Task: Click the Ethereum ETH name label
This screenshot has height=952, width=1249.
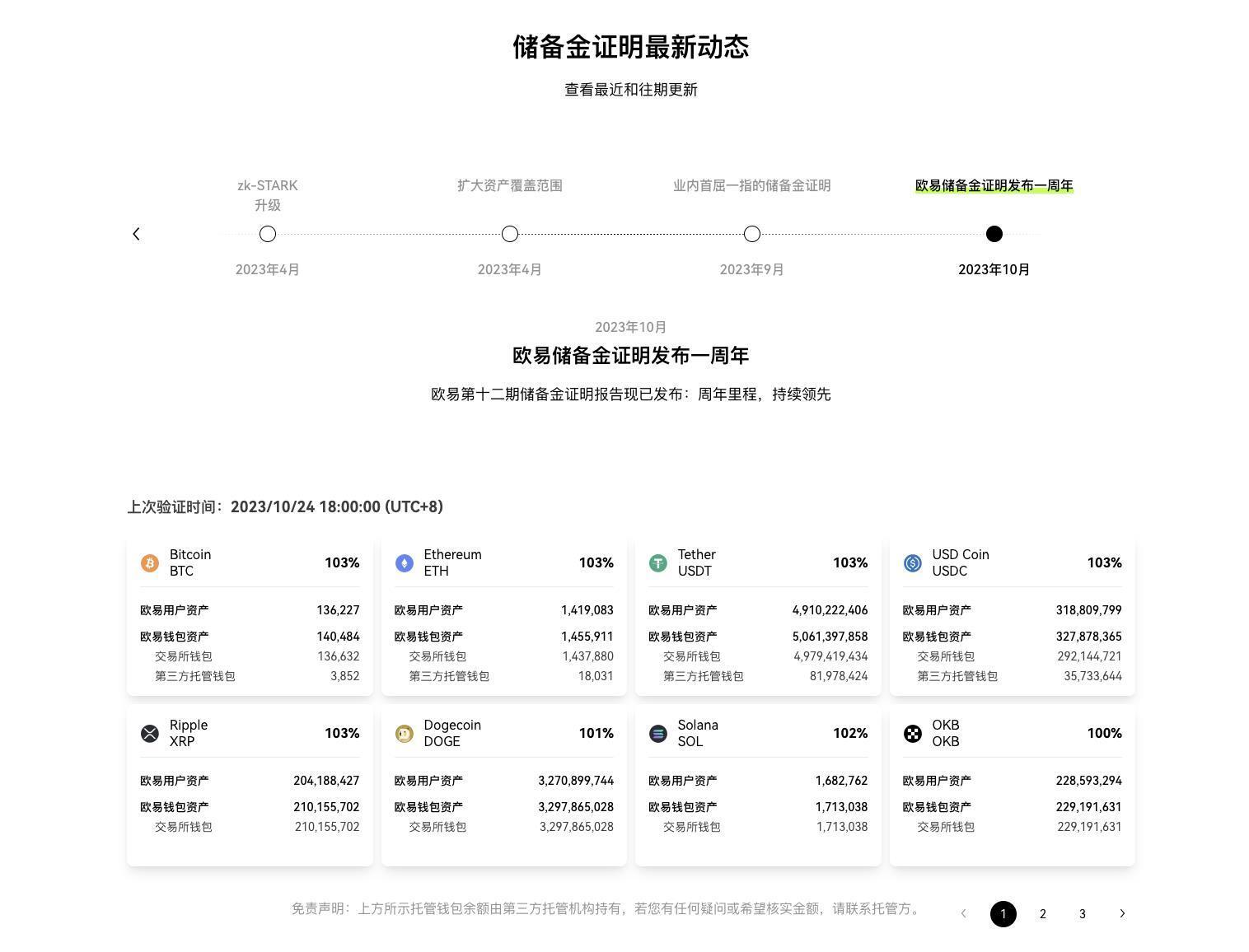Action: point(452,563)
